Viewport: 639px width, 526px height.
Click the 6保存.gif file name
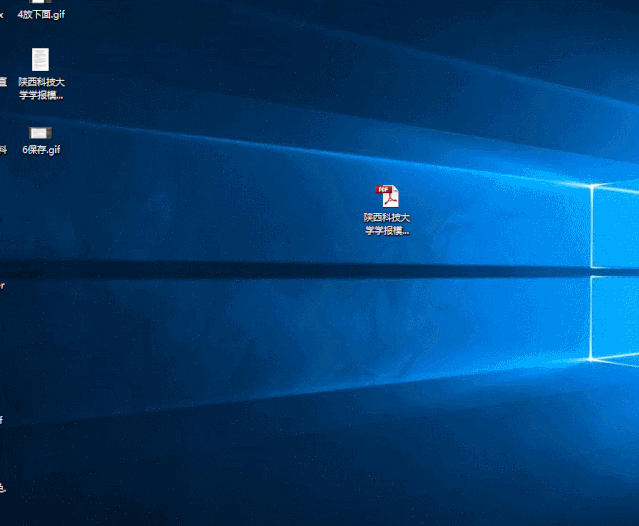tap(41, 150)
